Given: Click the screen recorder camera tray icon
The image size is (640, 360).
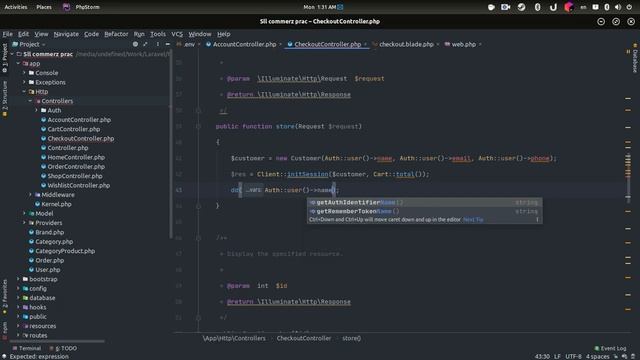Looking at the screenshot, I should coord(505,7).
